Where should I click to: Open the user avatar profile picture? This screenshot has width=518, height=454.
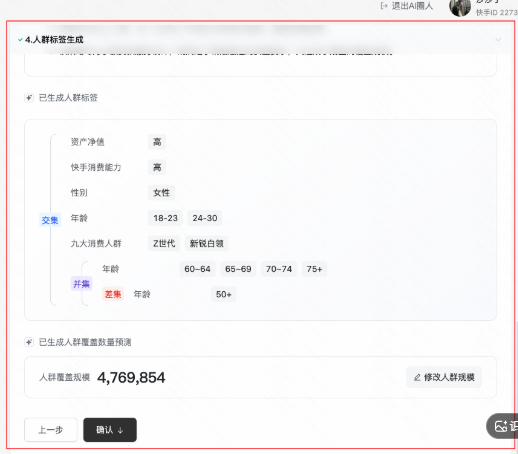coord(460,7)
